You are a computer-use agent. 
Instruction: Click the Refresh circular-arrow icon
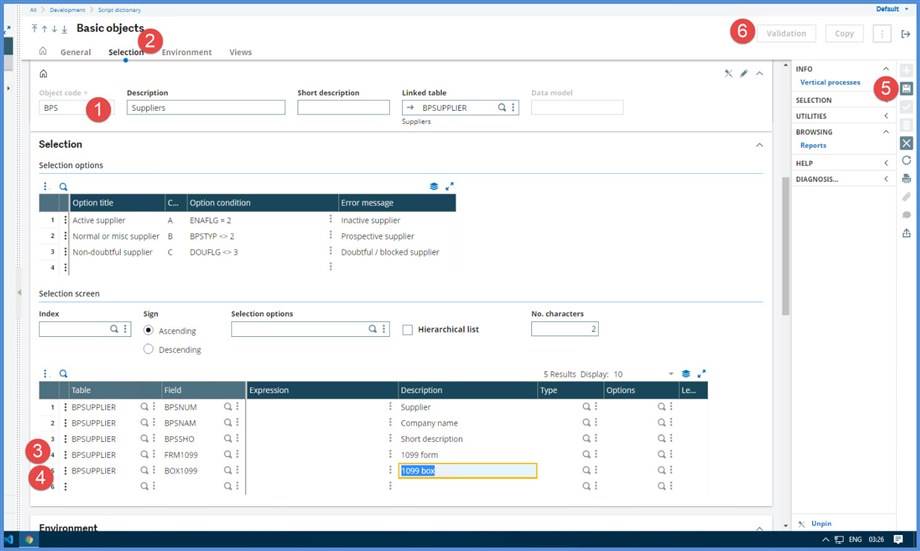[907, 160]
